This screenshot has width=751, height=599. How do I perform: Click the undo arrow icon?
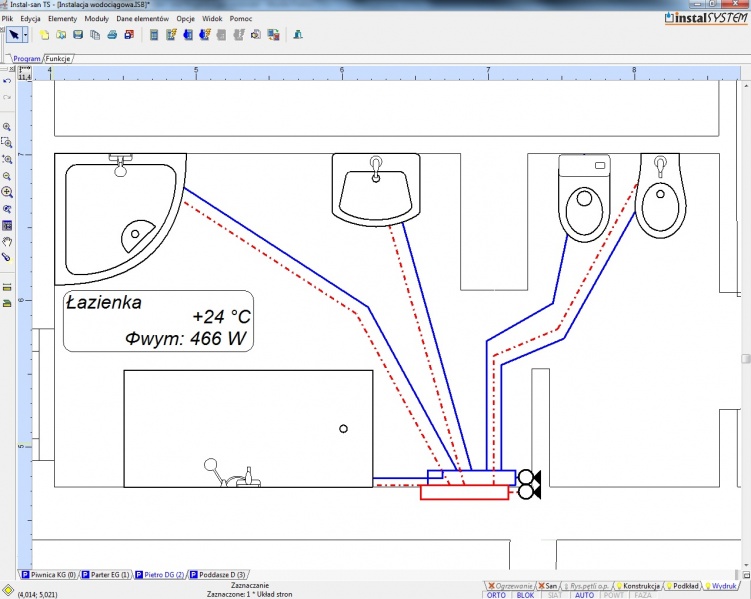[x=7, y=80]
